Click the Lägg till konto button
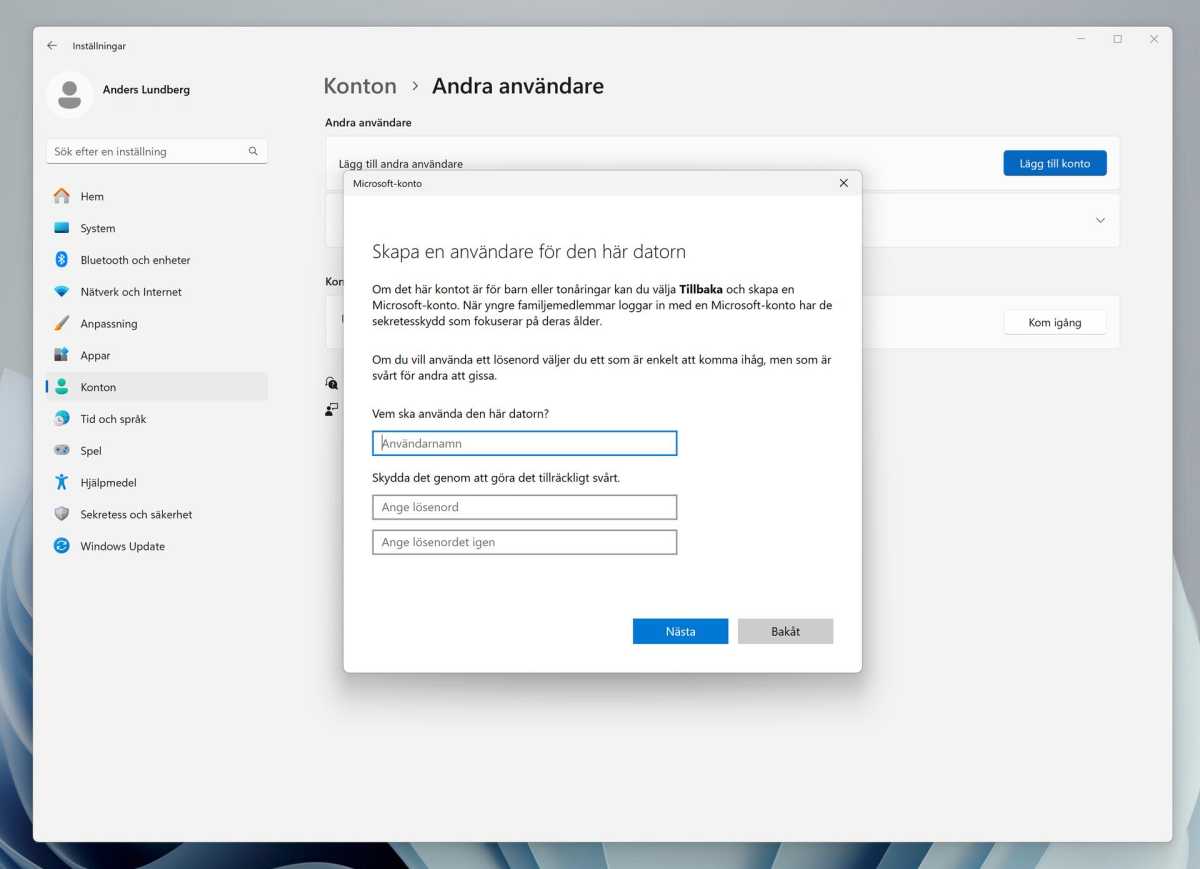This screenshot has height=869, width=1200. click(1054, 163)
